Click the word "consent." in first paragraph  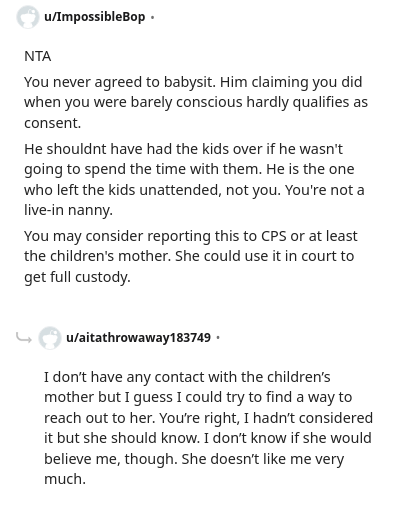[53, 123]
